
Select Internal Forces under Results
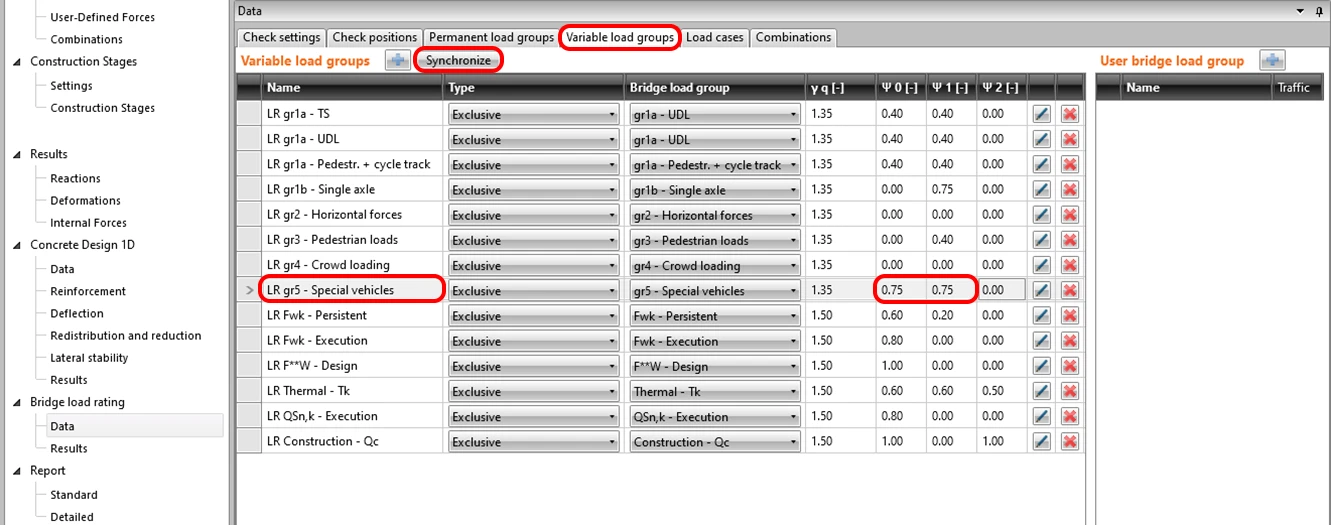(x=88, y=223)
